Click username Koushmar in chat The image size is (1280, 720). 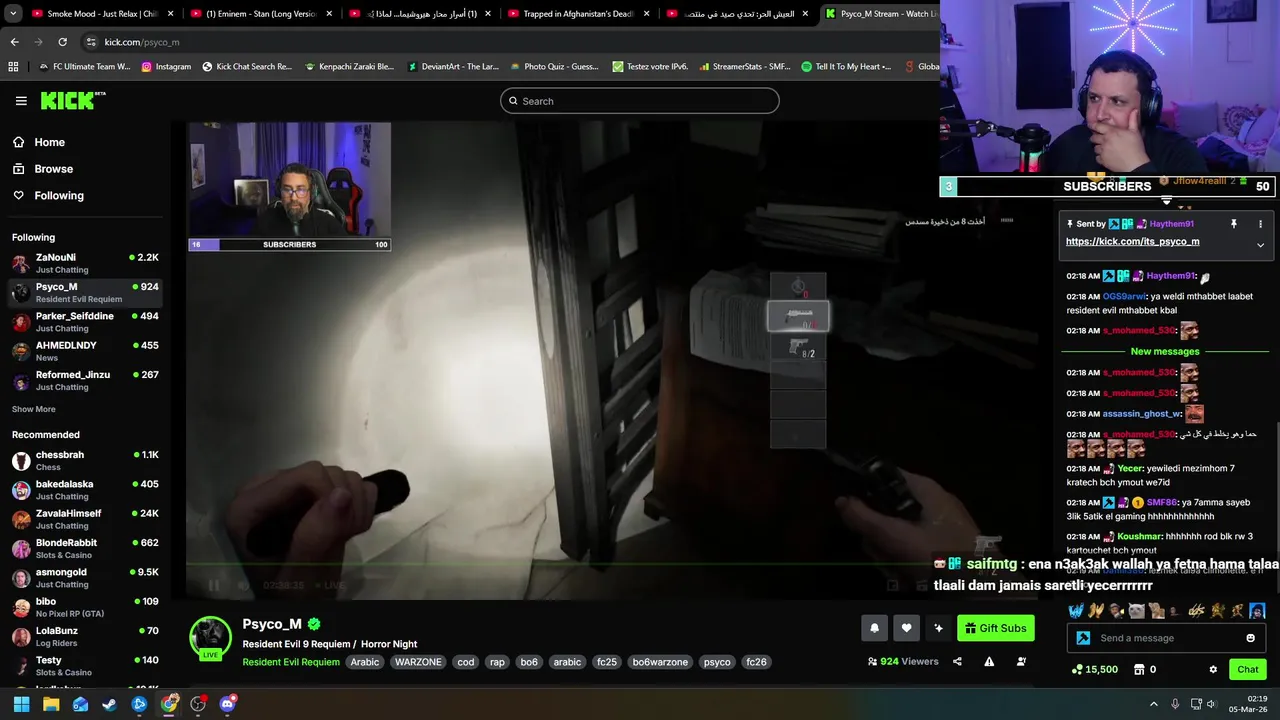(1139, 537)
